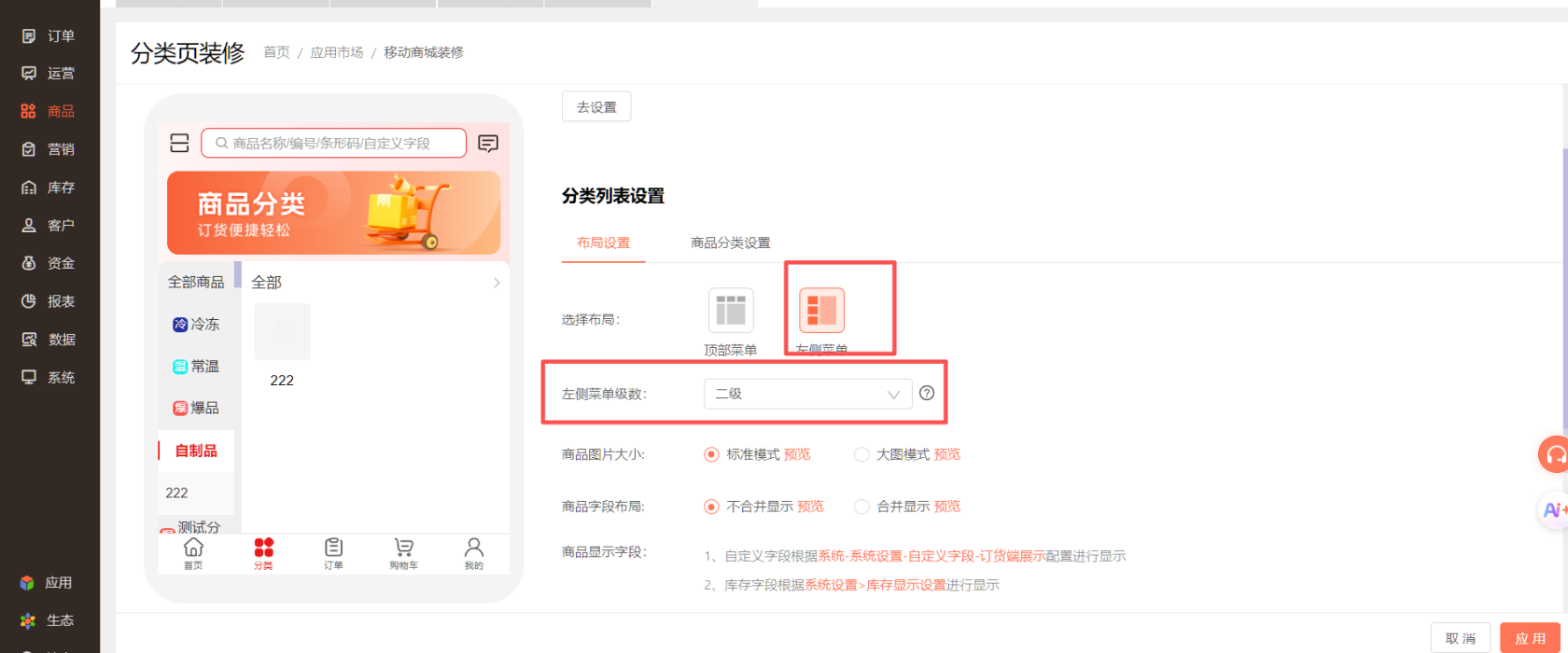Click the scan icon in phone preview
This screenshot has width=1568, height=653.
click(179, 143)
